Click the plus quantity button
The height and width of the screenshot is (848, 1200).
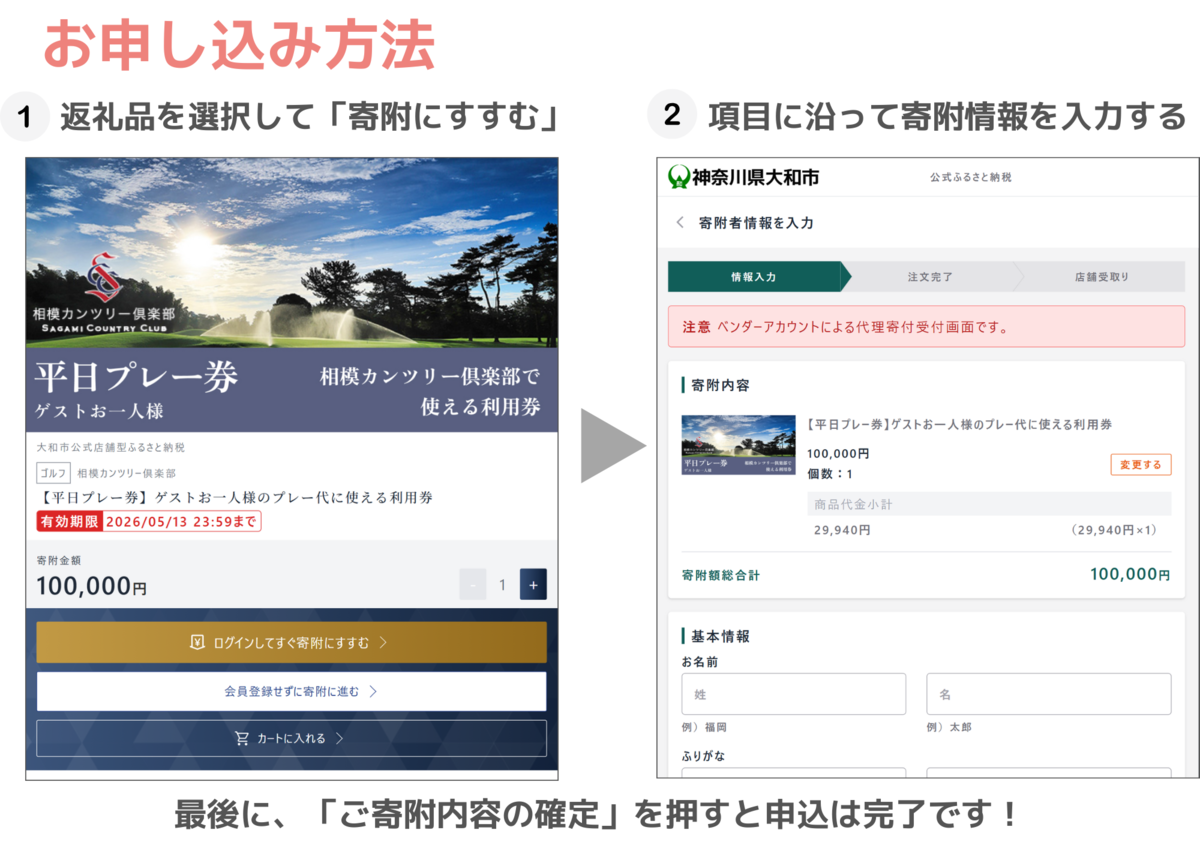point(533,585)
